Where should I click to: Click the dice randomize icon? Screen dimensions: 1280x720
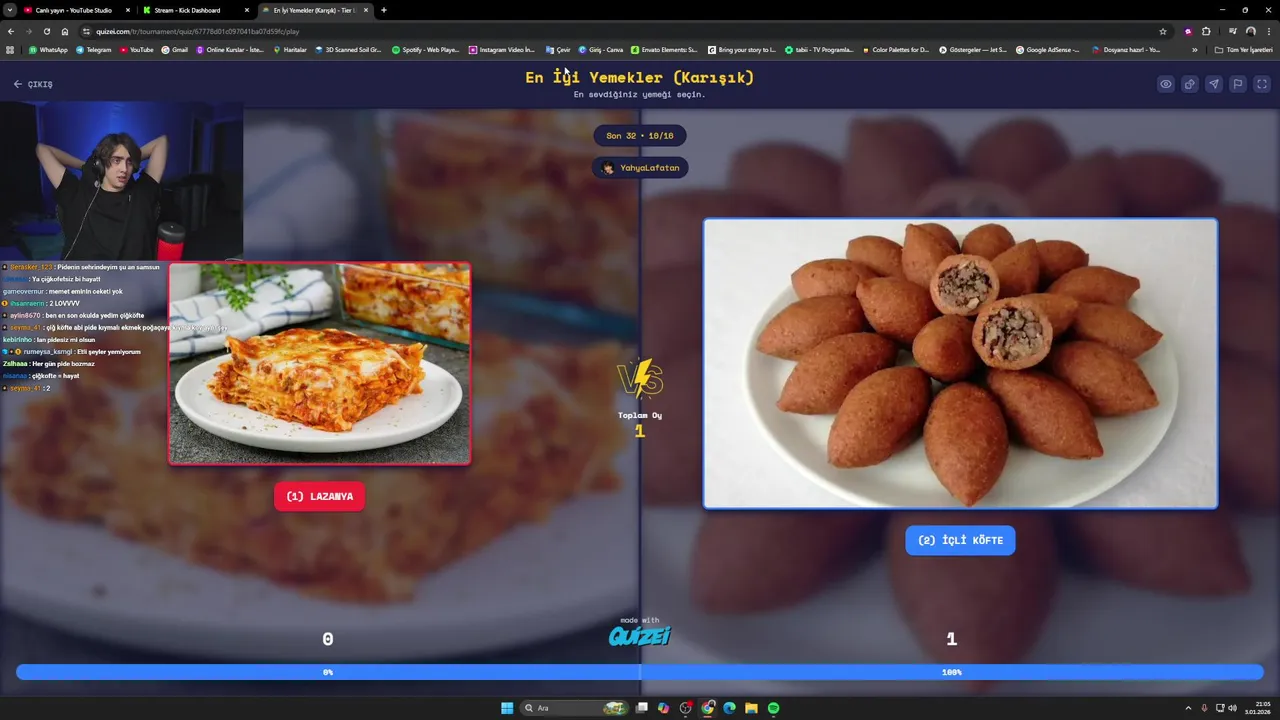click(1190, 84)
